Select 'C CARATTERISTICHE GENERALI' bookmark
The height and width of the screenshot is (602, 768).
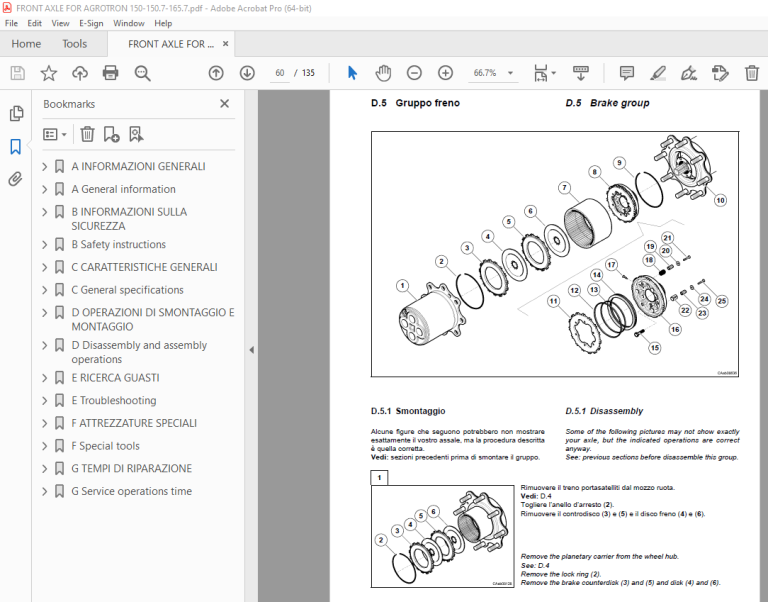(144, 267)
